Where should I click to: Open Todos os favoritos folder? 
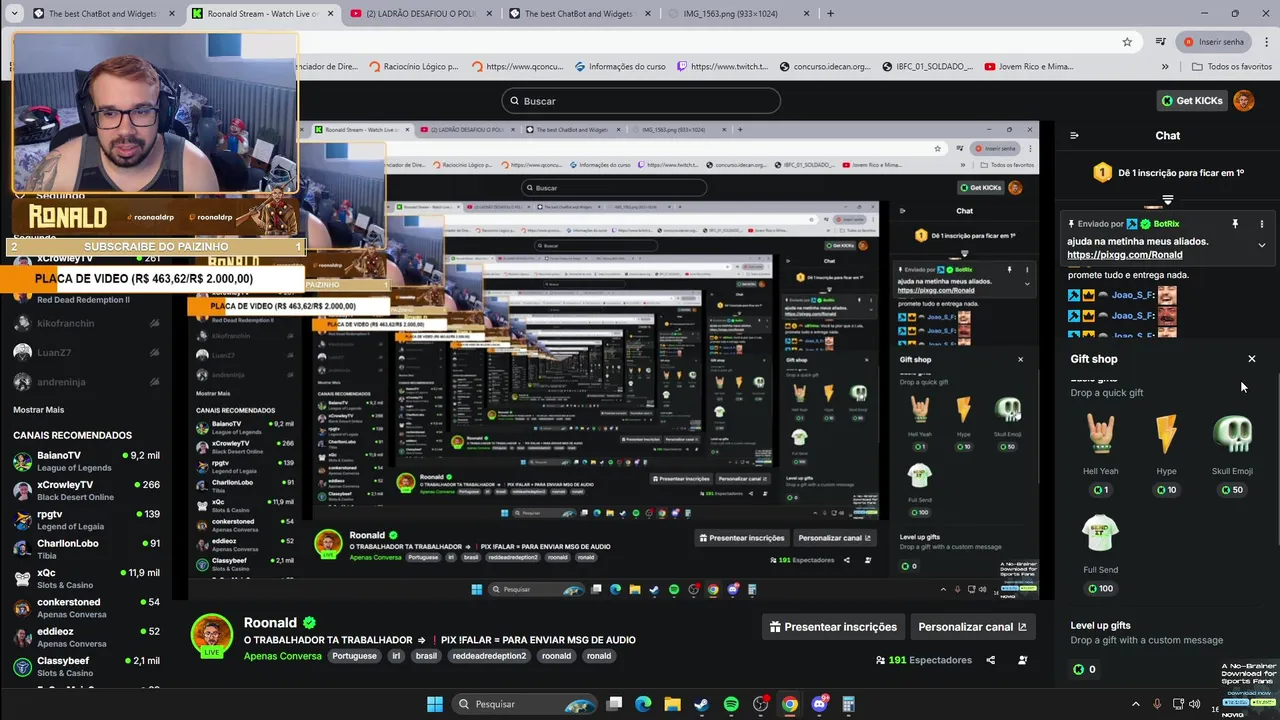coord(1232,67)
